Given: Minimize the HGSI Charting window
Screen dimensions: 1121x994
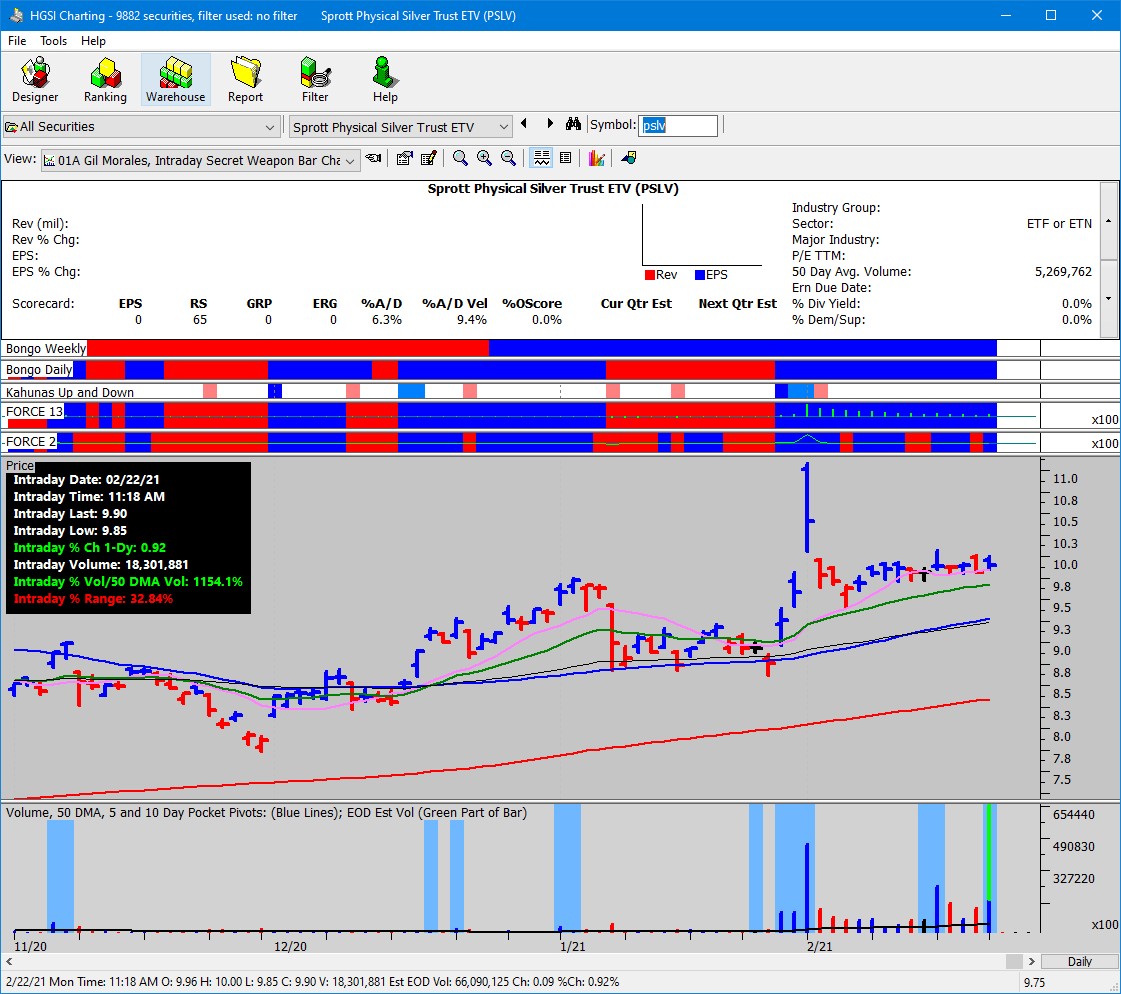Looking at the screenshot, I should tap(1006, 15).
